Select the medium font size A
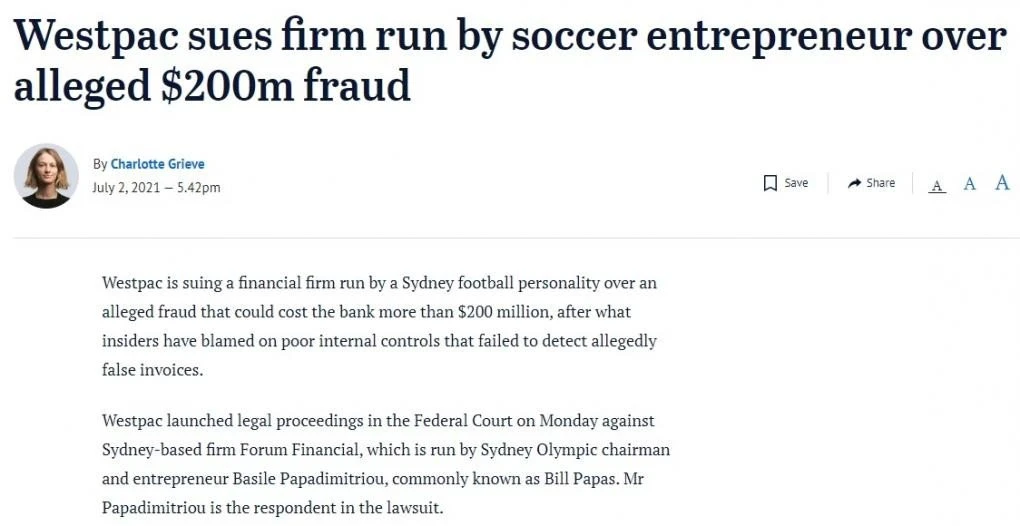 [x=969, y=184]
